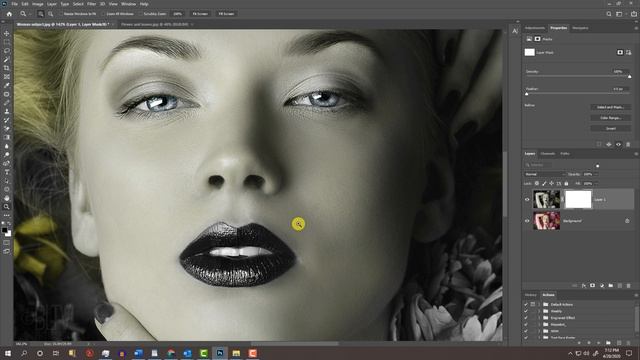Open the Layers panel menu

636,154
